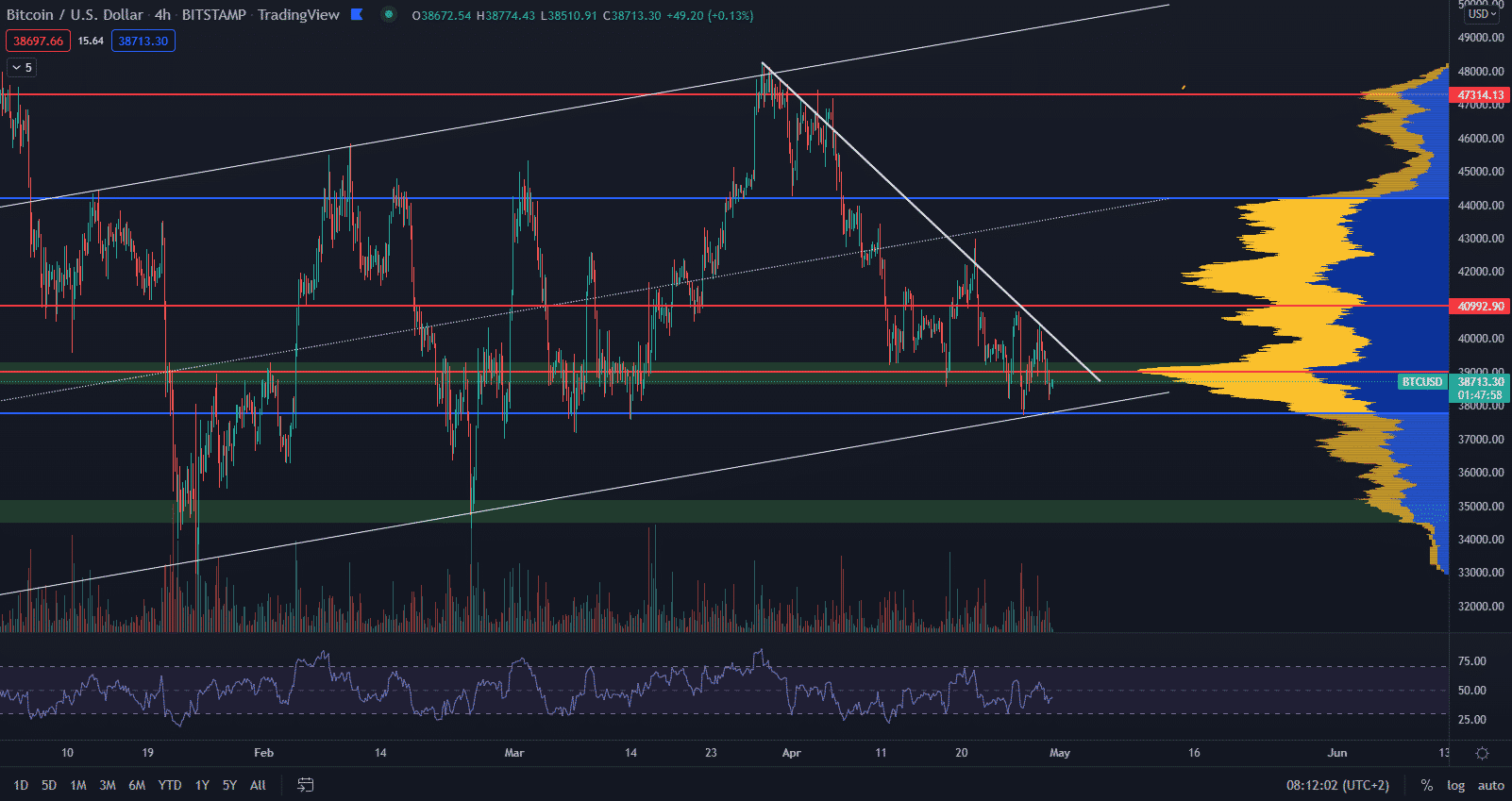The width and height of the screenshot is (1512, 801).
Task: Open the timezone menu showing UTC+2
Action: 1337,785
